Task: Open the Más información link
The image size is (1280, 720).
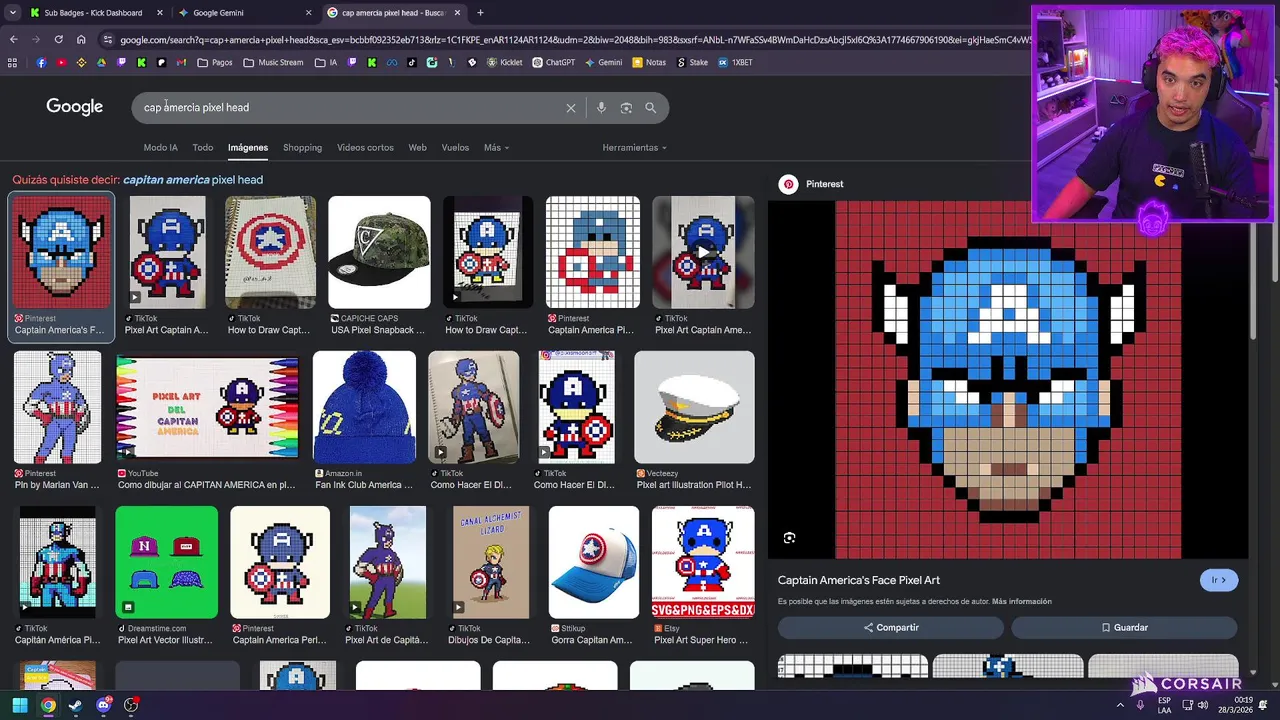Action: click(x=1022, y=602)
